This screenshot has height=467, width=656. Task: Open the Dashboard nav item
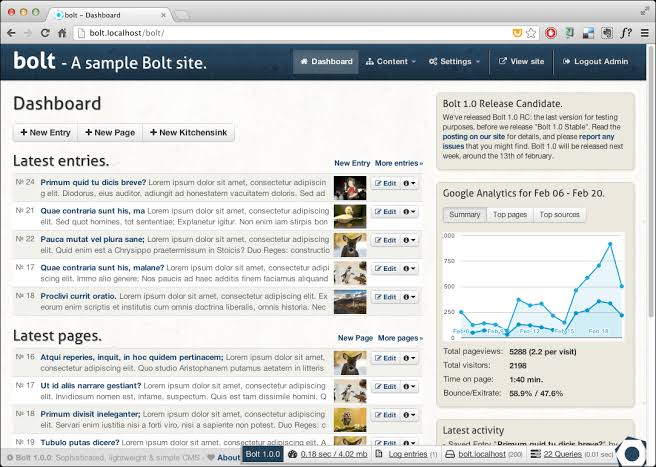pos(326,62)
